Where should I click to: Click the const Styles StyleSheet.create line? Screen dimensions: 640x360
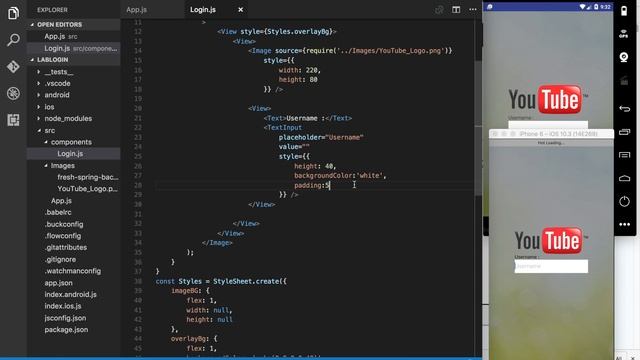tap(221, 281)
